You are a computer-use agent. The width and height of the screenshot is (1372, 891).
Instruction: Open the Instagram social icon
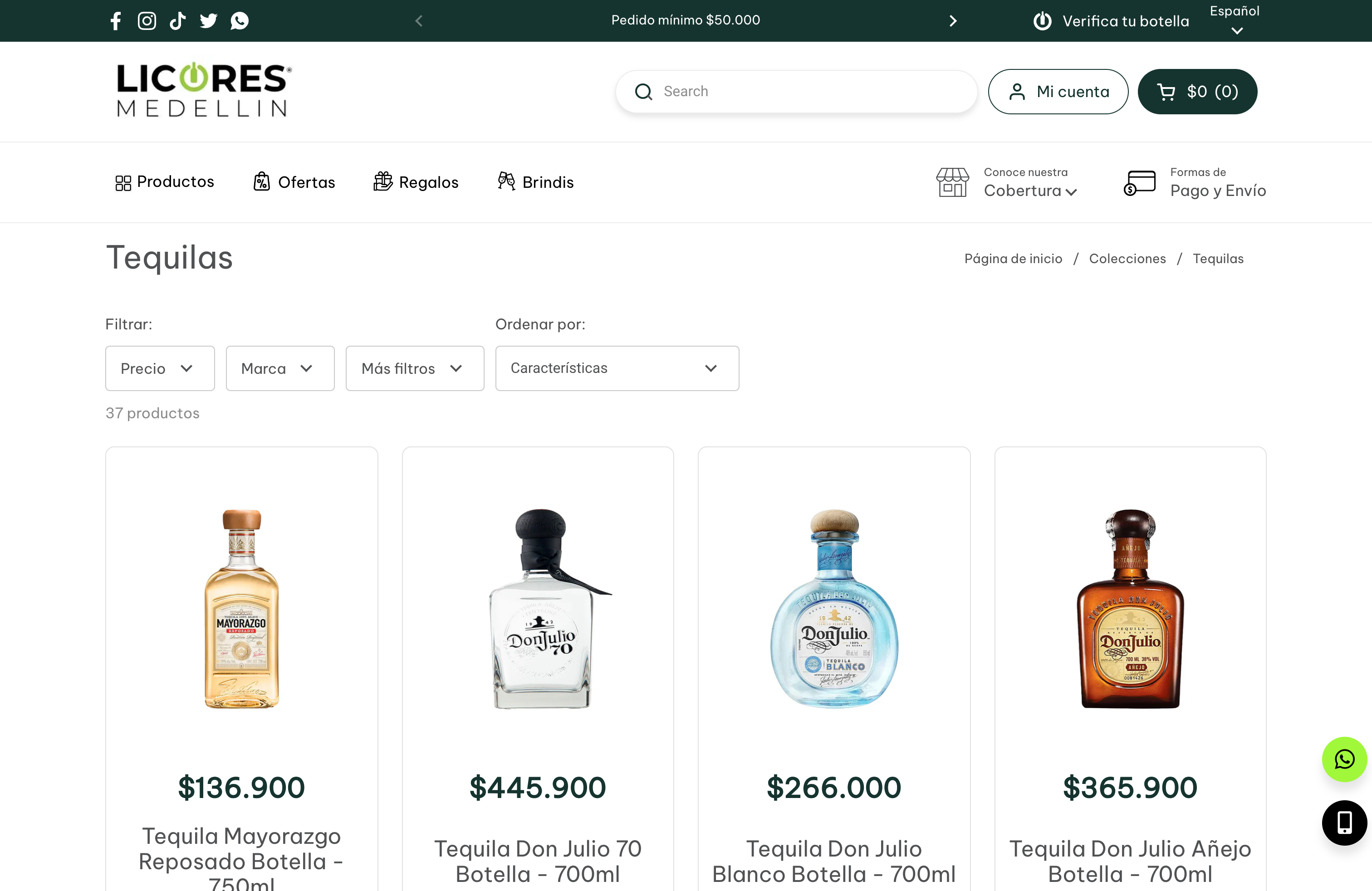147,21
